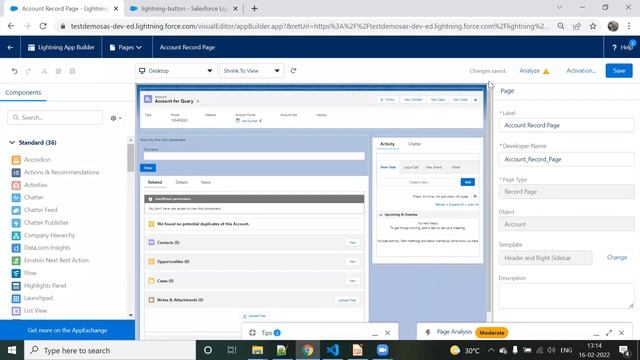Viewport: 640px width, 360px height.
Task: Click the Page Analysis Moderate badge
Action: pos(491,333)
